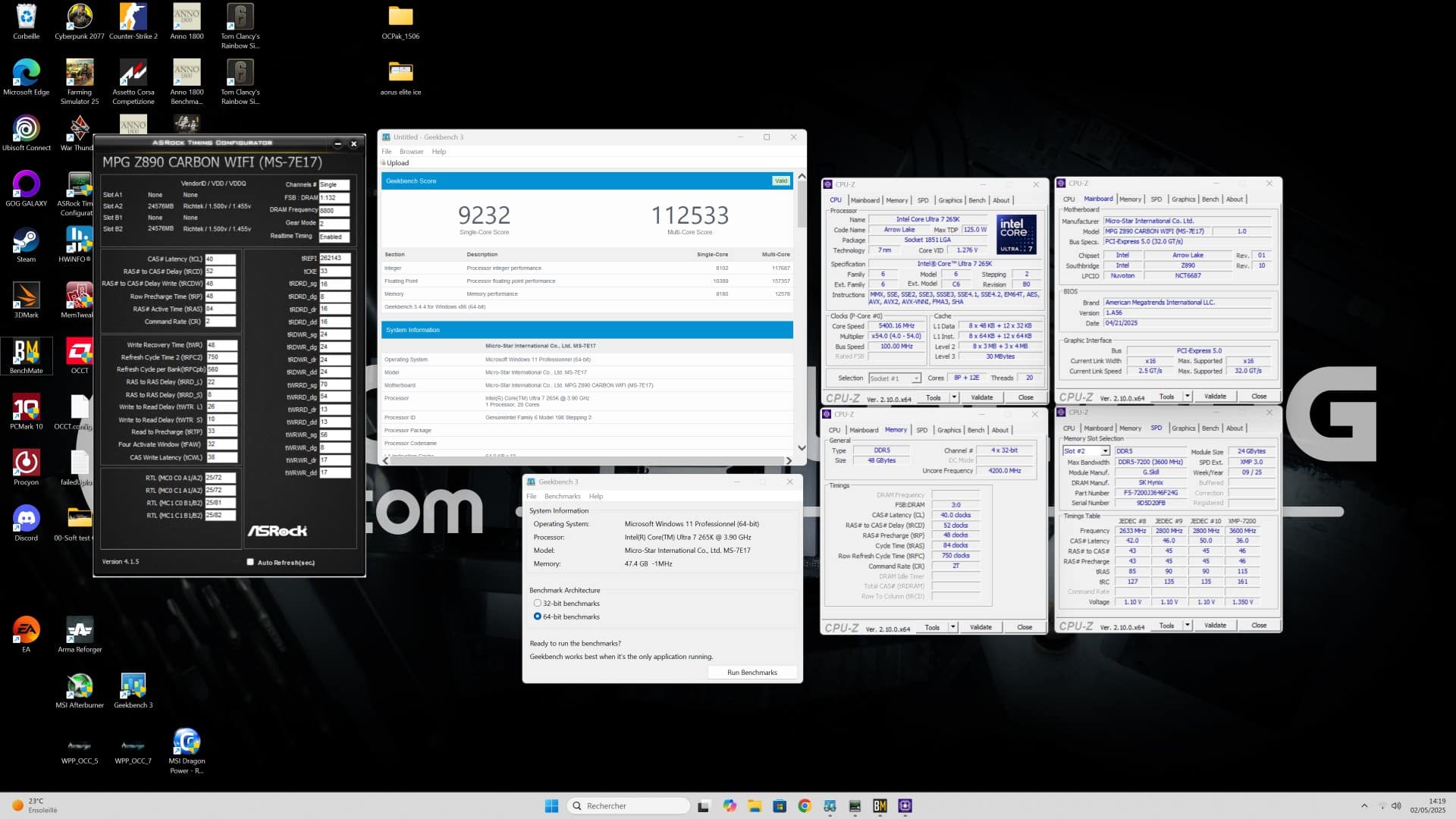Switch to the Bench tab in CPU-Z CPU window
This screenshot has height=819, width=1456.
pos(977,200)
